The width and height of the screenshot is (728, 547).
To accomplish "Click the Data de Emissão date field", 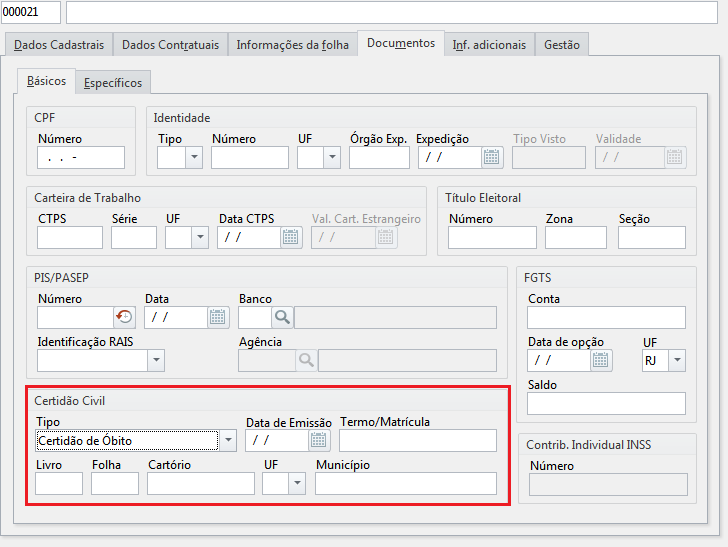I will (x=277, y=440).
